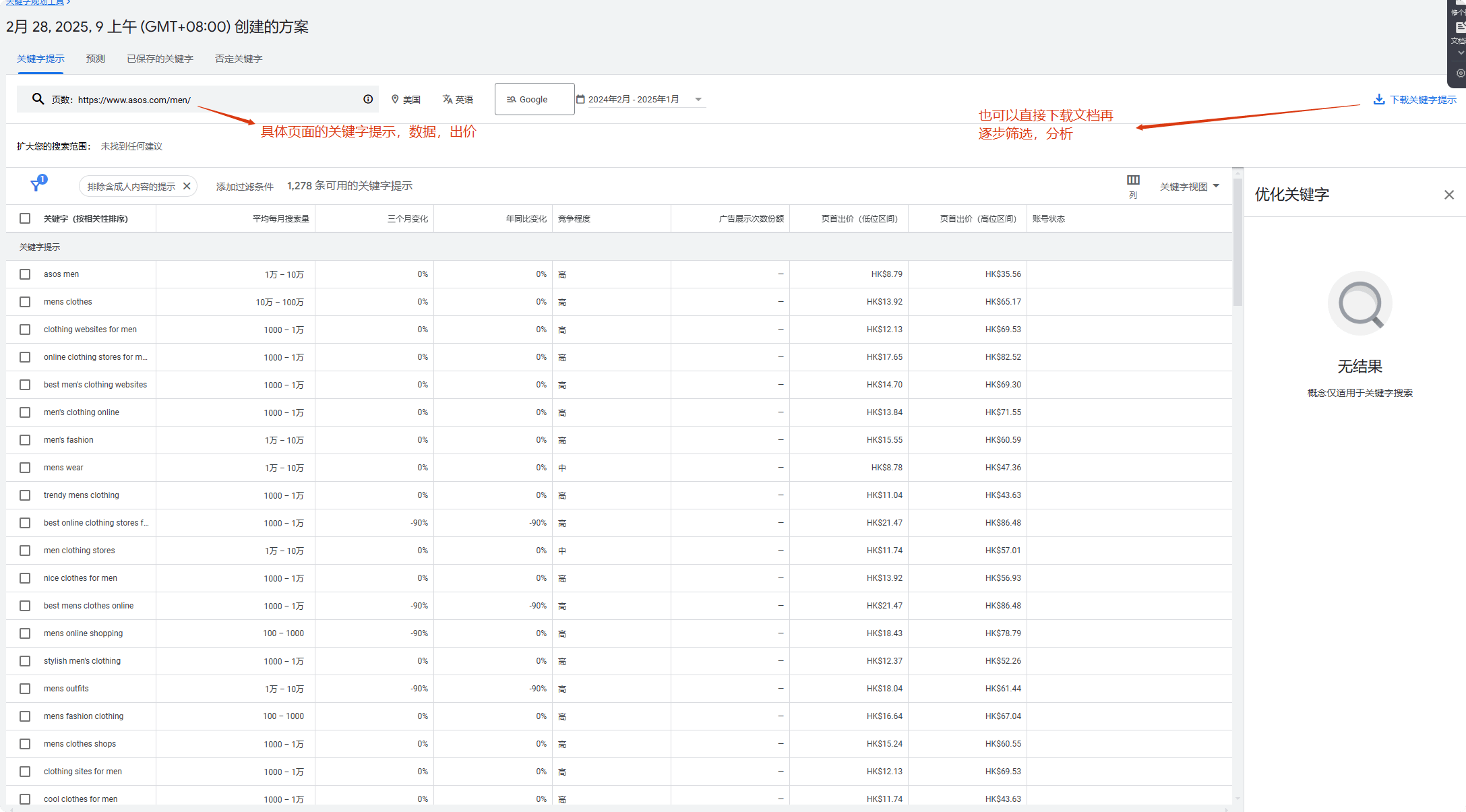Screen dimensions: 1466x812
Task: Sort by 竞争程度 column header
Action: pyautogui.click(x=574, y=219)
